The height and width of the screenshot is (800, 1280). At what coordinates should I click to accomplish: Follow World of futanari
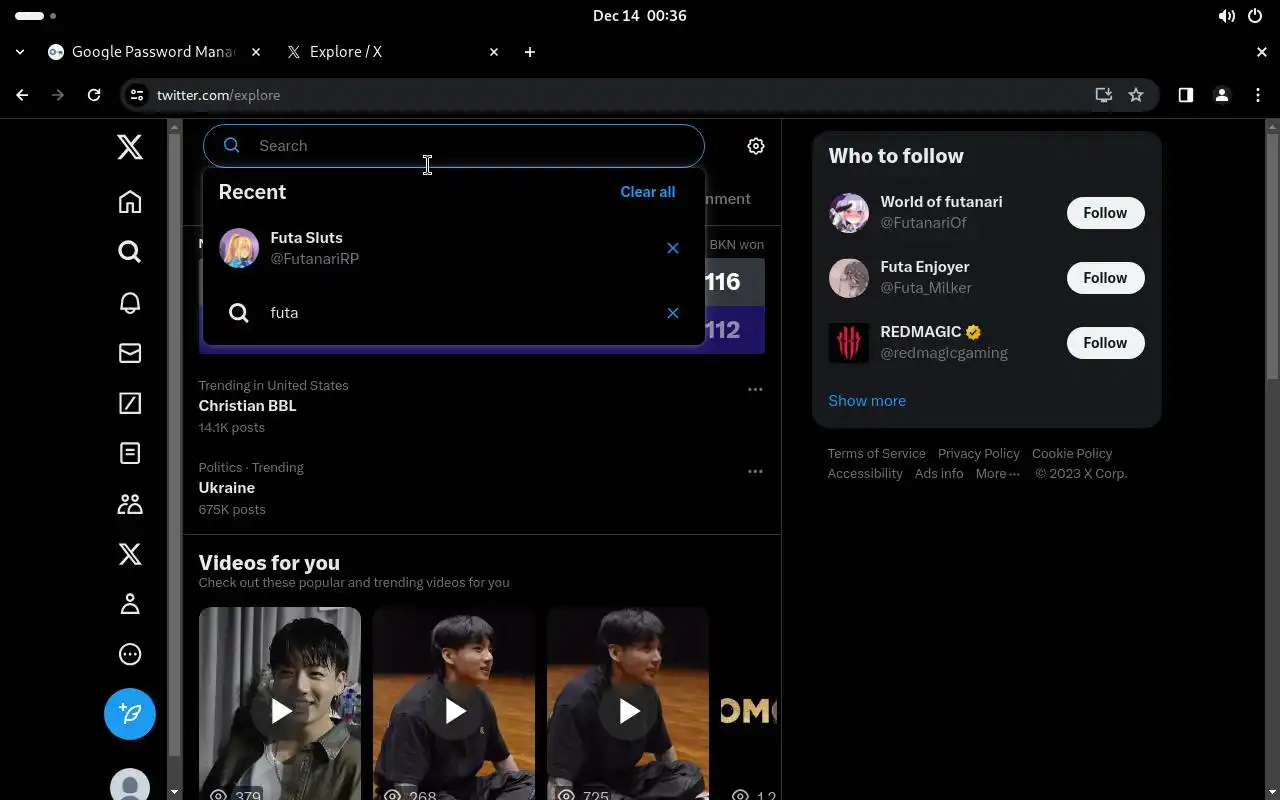pyautogui.click(x=1105, y=213)
